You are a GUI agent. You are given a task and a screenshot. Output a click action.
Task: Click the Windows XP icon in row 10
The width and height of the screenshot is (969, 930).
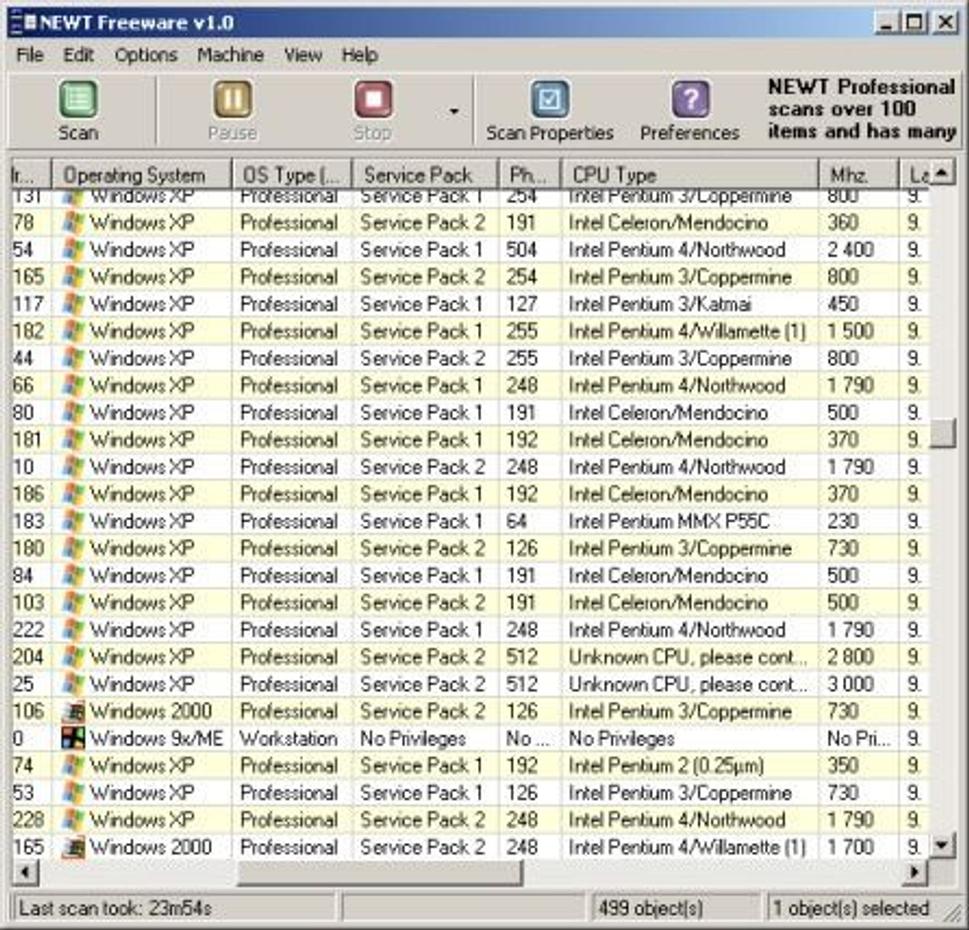(x=74, y=468)
